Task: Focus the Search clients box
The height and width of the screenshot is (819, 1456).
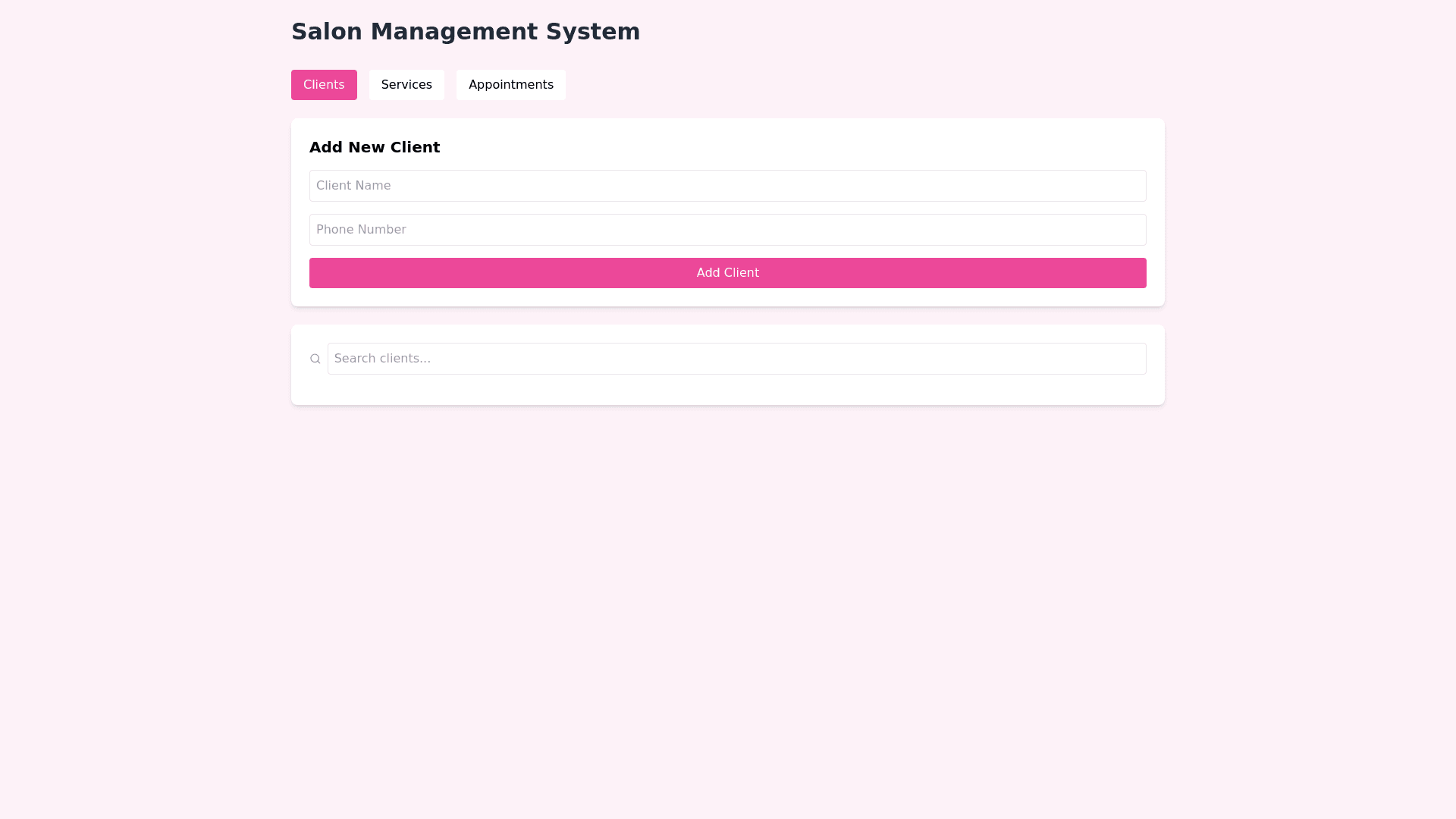Action: point(736,359)
